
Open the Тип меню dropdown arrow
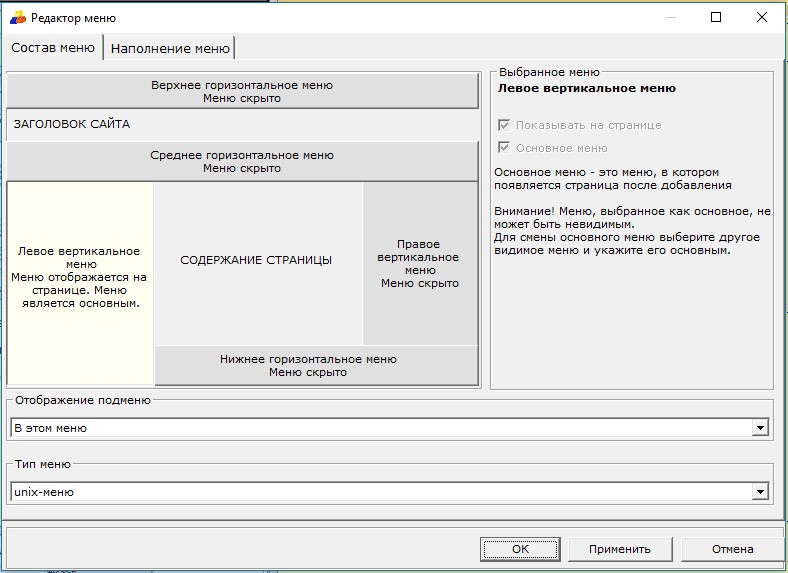(x=760, y=492)
